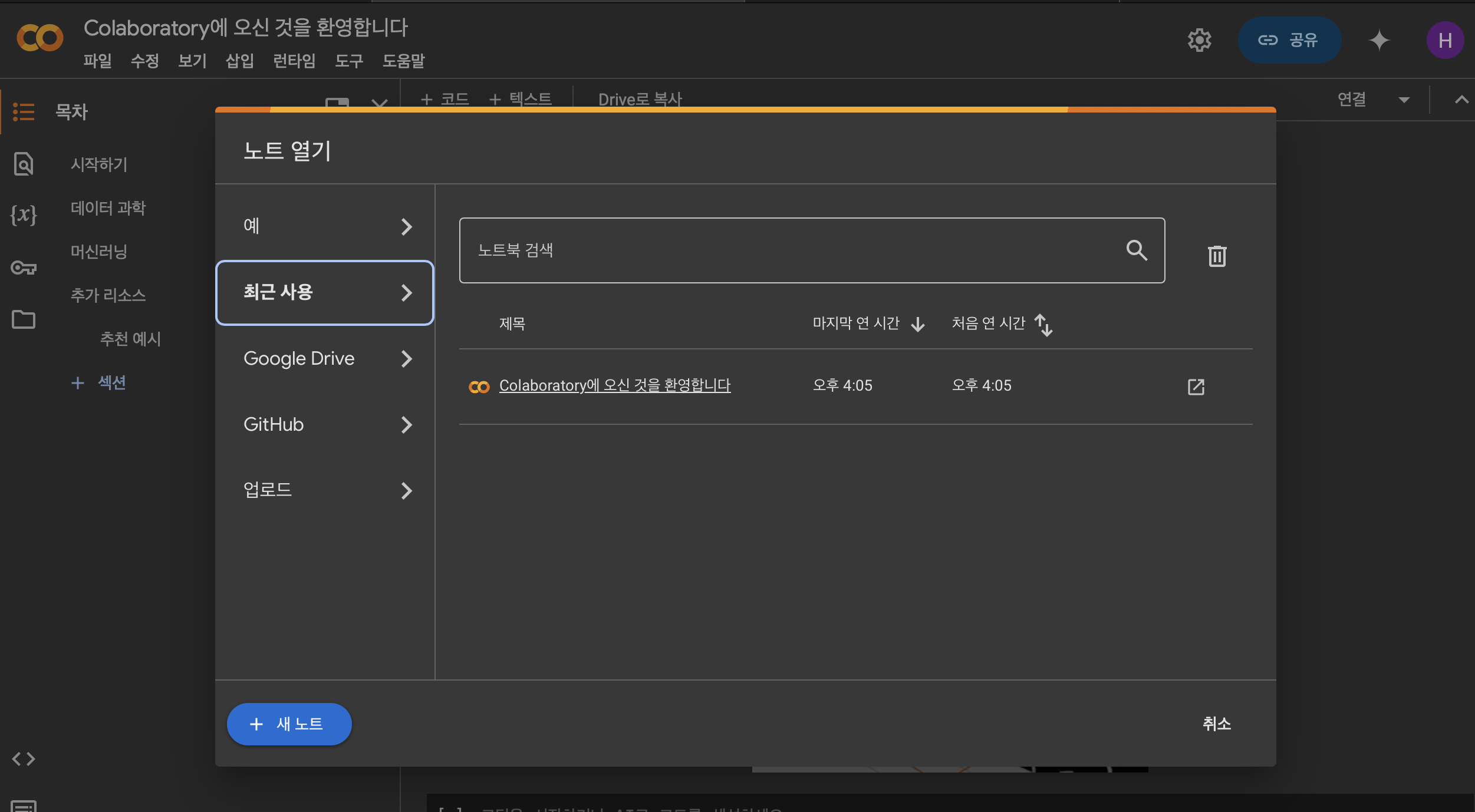Click the Gemini sparkle icon

click(1379, 40)
